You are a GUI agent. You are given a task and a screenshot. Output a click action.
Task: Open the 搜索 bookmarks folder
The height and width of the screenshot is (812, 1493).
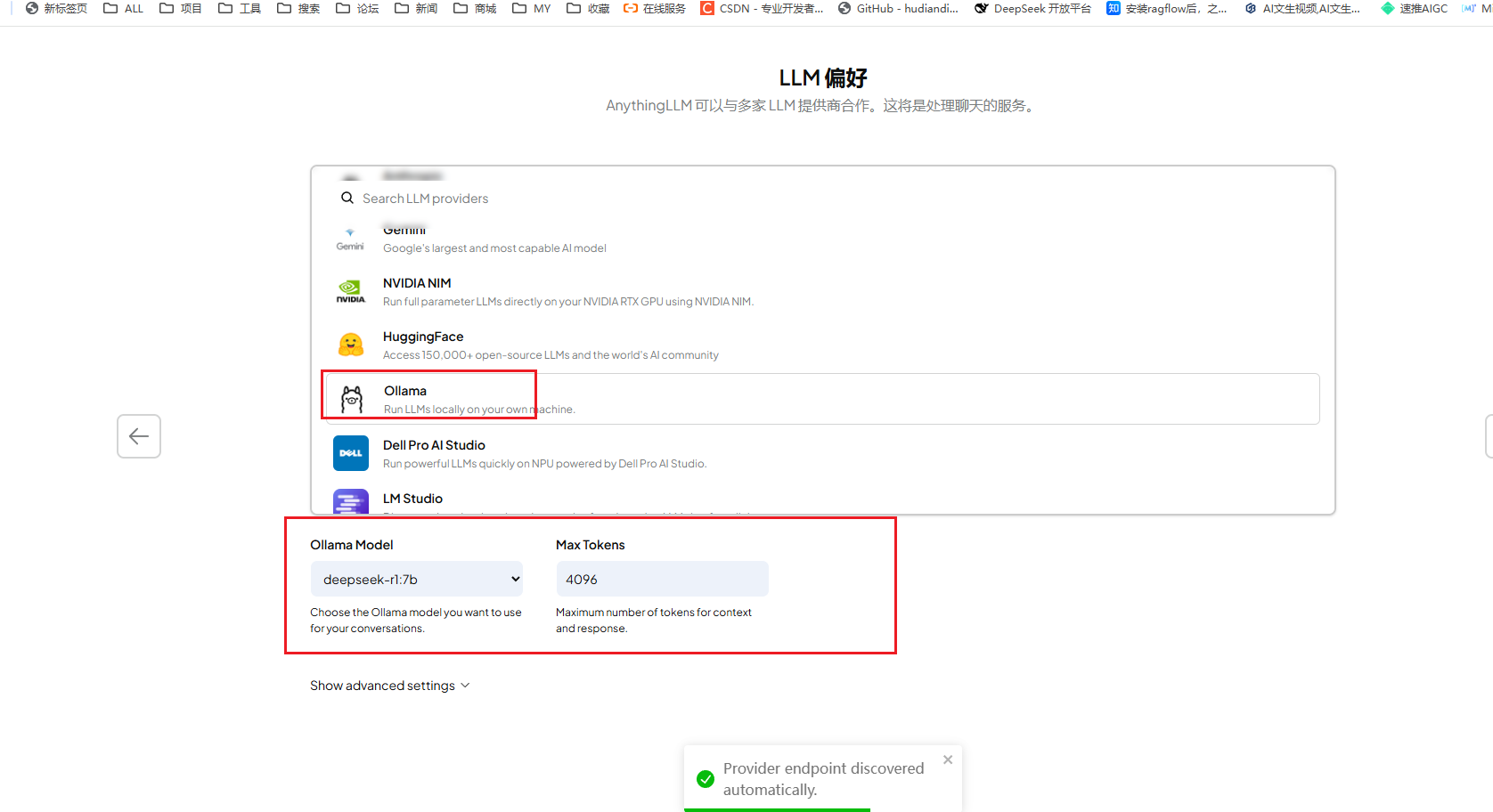click(298, 9)
